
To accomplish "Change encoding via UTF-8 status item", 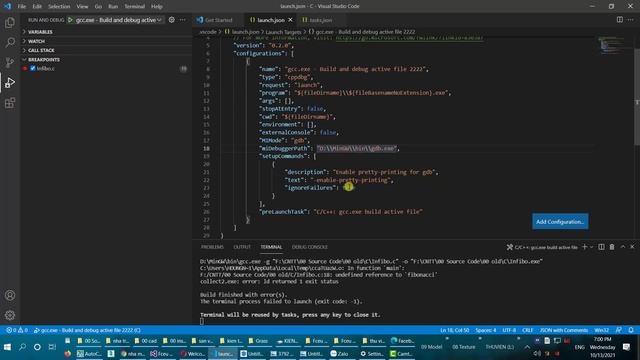I will pos(509,330).
